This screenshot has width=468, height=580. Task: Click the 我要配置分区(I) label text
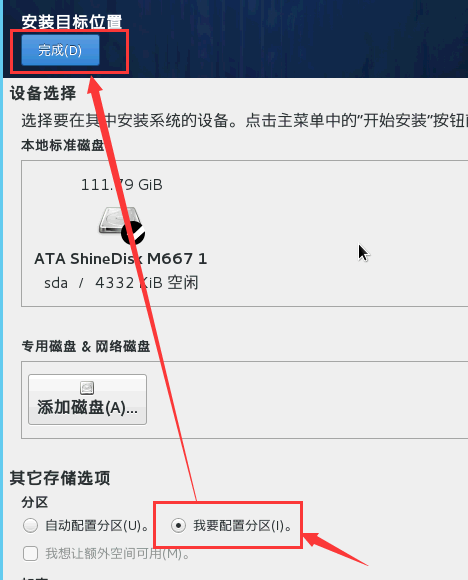coord(243,526)
